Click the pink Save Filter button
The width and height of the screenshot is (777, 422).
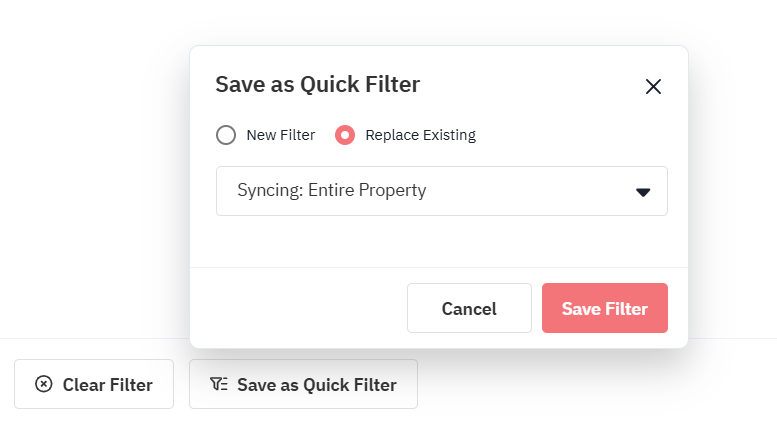tap(604, 308)
